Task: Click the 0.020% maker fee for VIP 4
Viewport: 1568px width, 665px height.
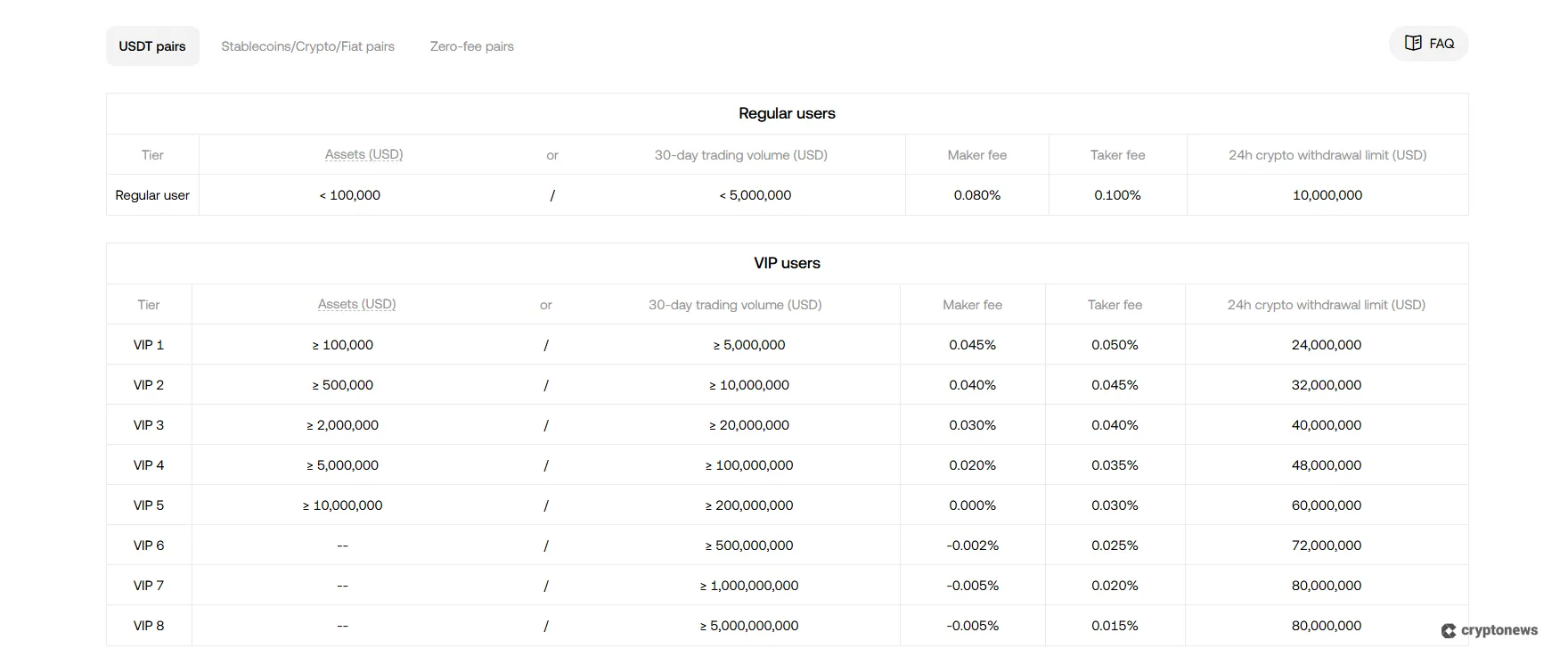Action: pos(972,465)
